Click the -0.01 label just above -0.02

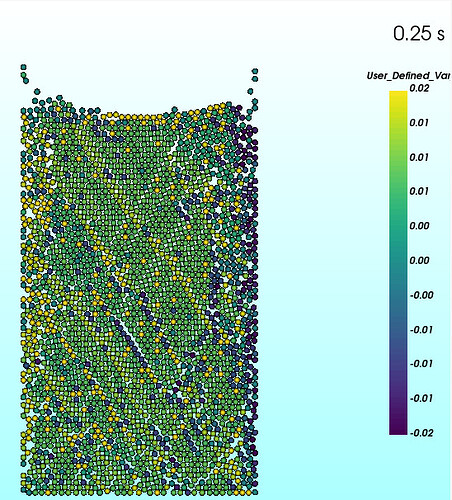pos(421,398)
